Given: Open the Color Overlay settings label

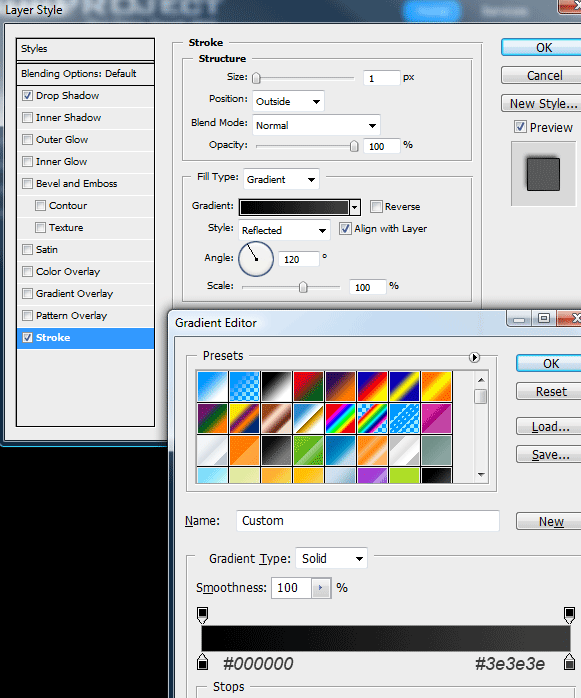Looking at the screenshot, I should point(68,272).
